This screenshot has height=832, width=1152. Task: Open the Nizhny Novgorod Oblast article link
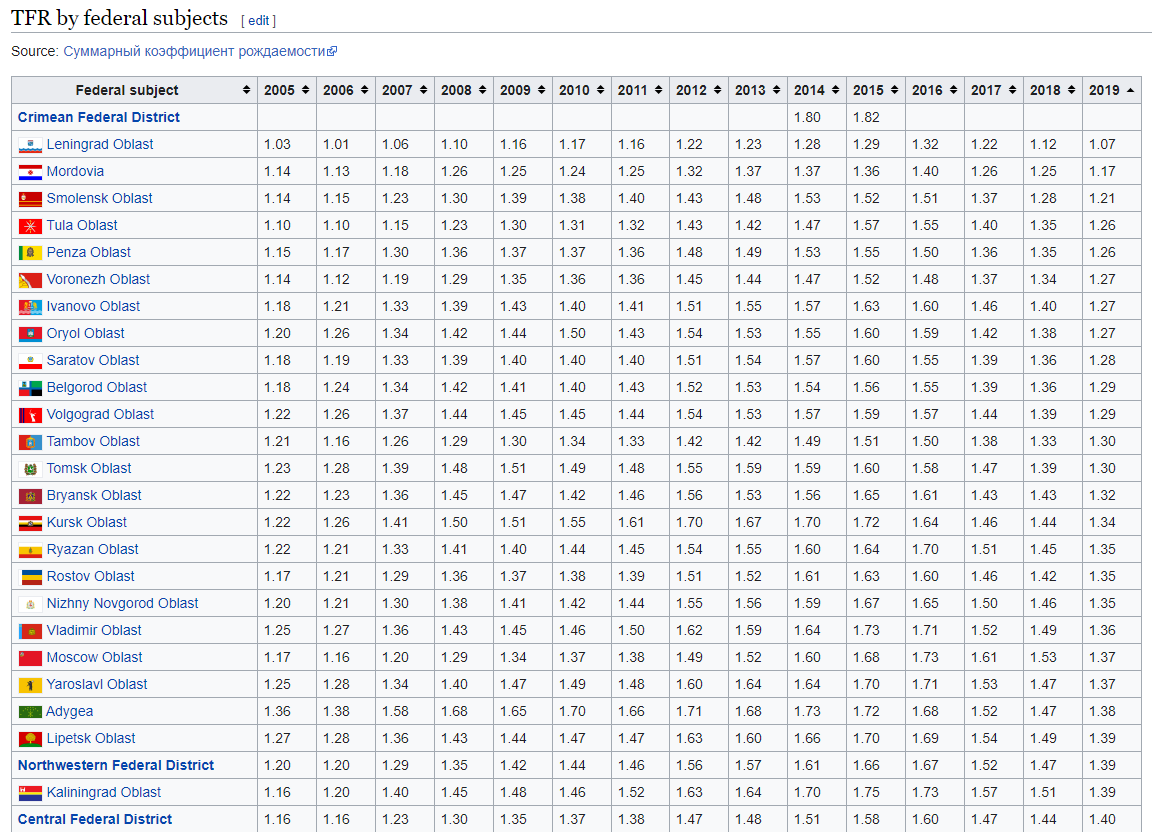122,603
